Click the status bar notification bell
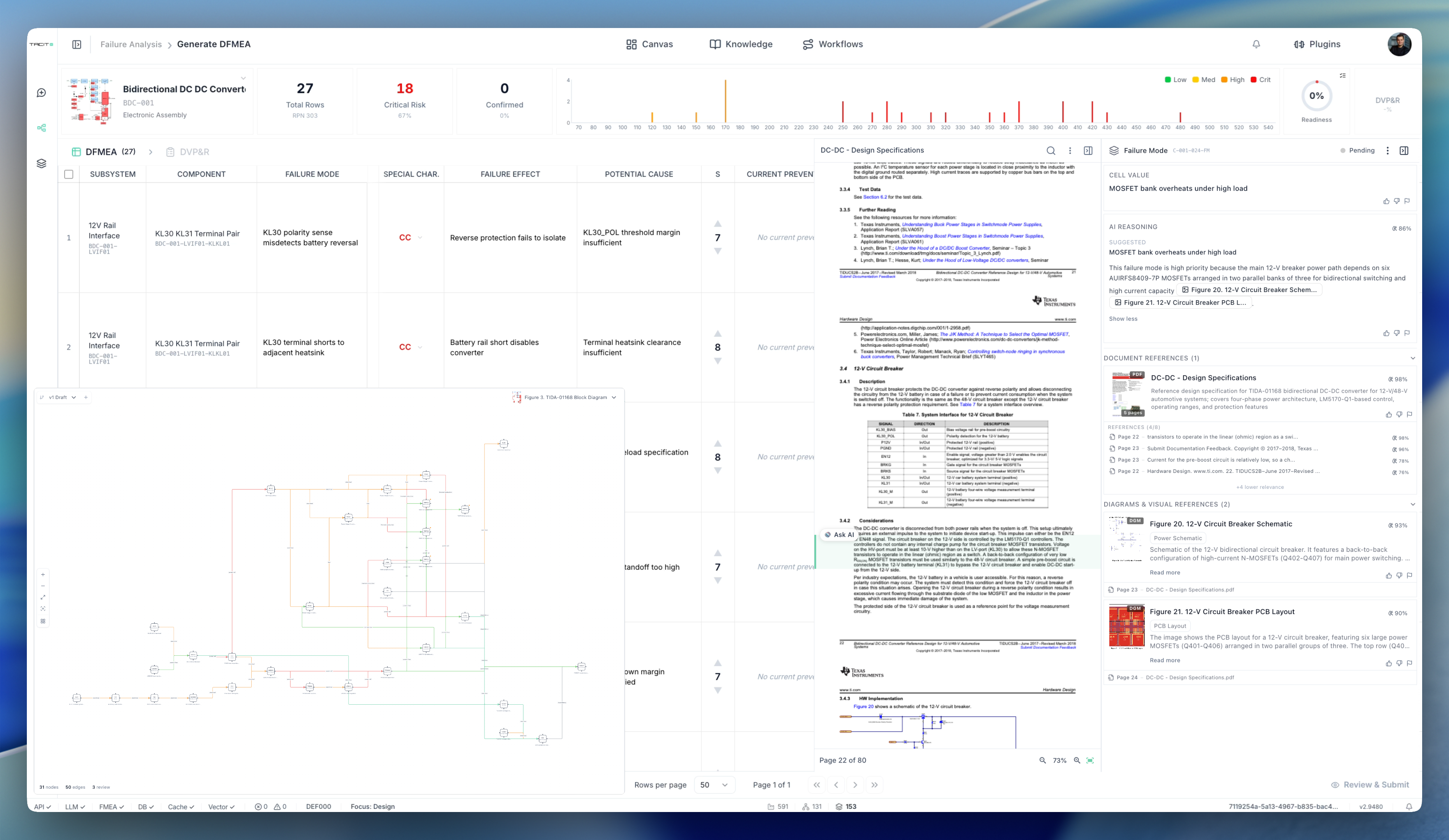The width and height of the screenshot is (1449, 840). [1409, 807]
